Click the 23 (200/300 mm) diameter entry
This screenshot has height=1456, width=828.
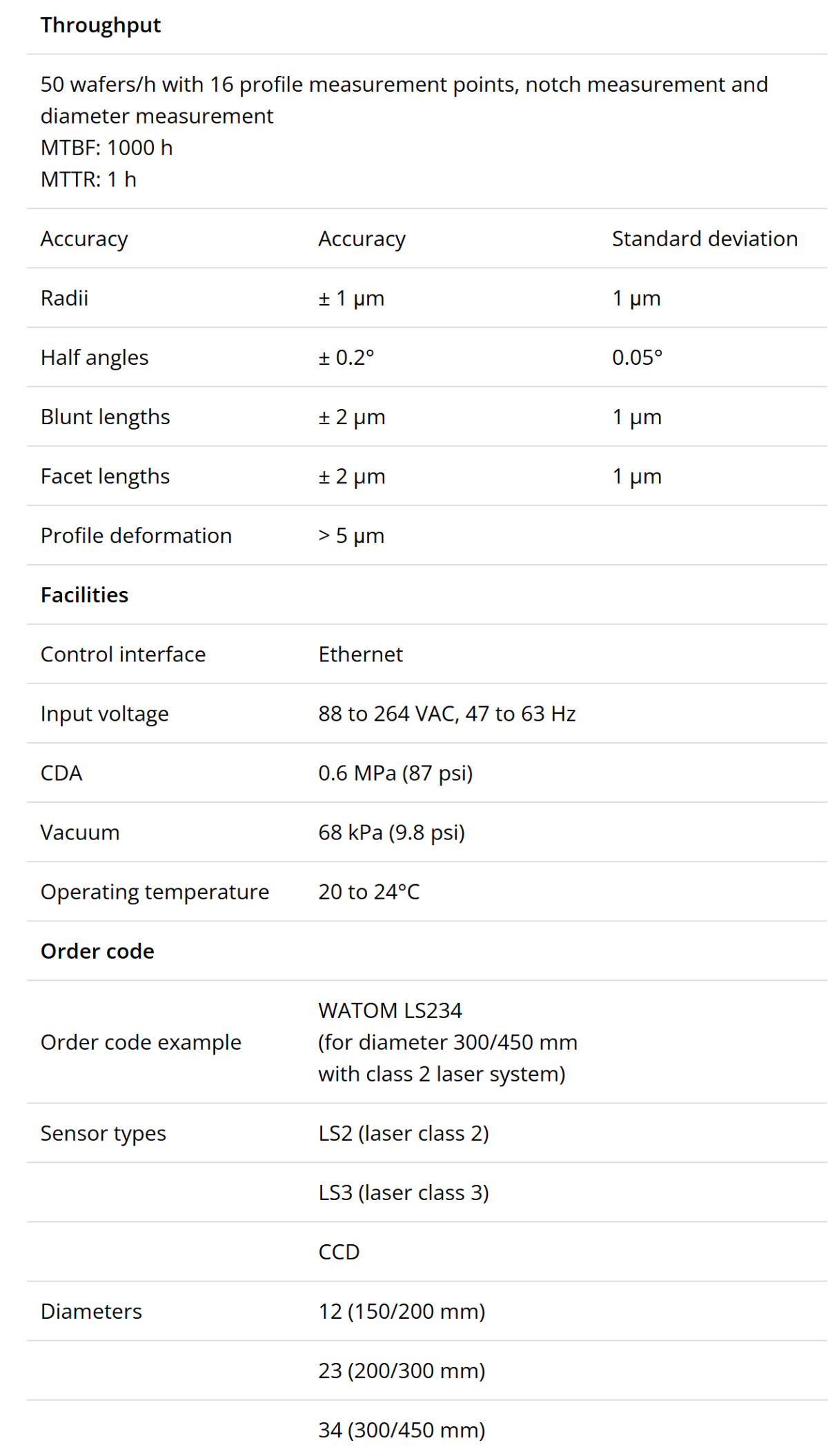[402, 1370]
